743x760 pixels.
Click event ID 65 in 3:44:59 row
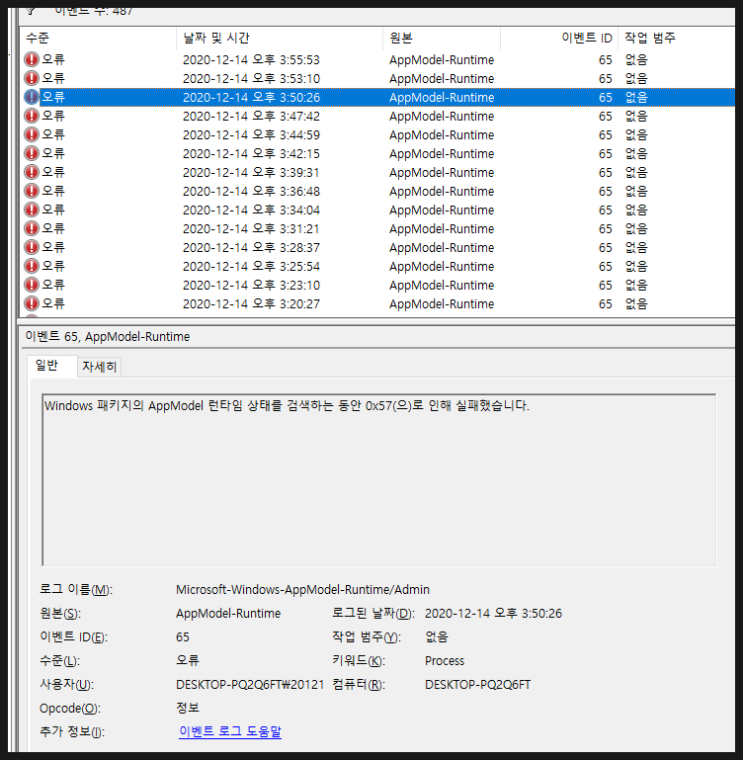click(605, 135)
